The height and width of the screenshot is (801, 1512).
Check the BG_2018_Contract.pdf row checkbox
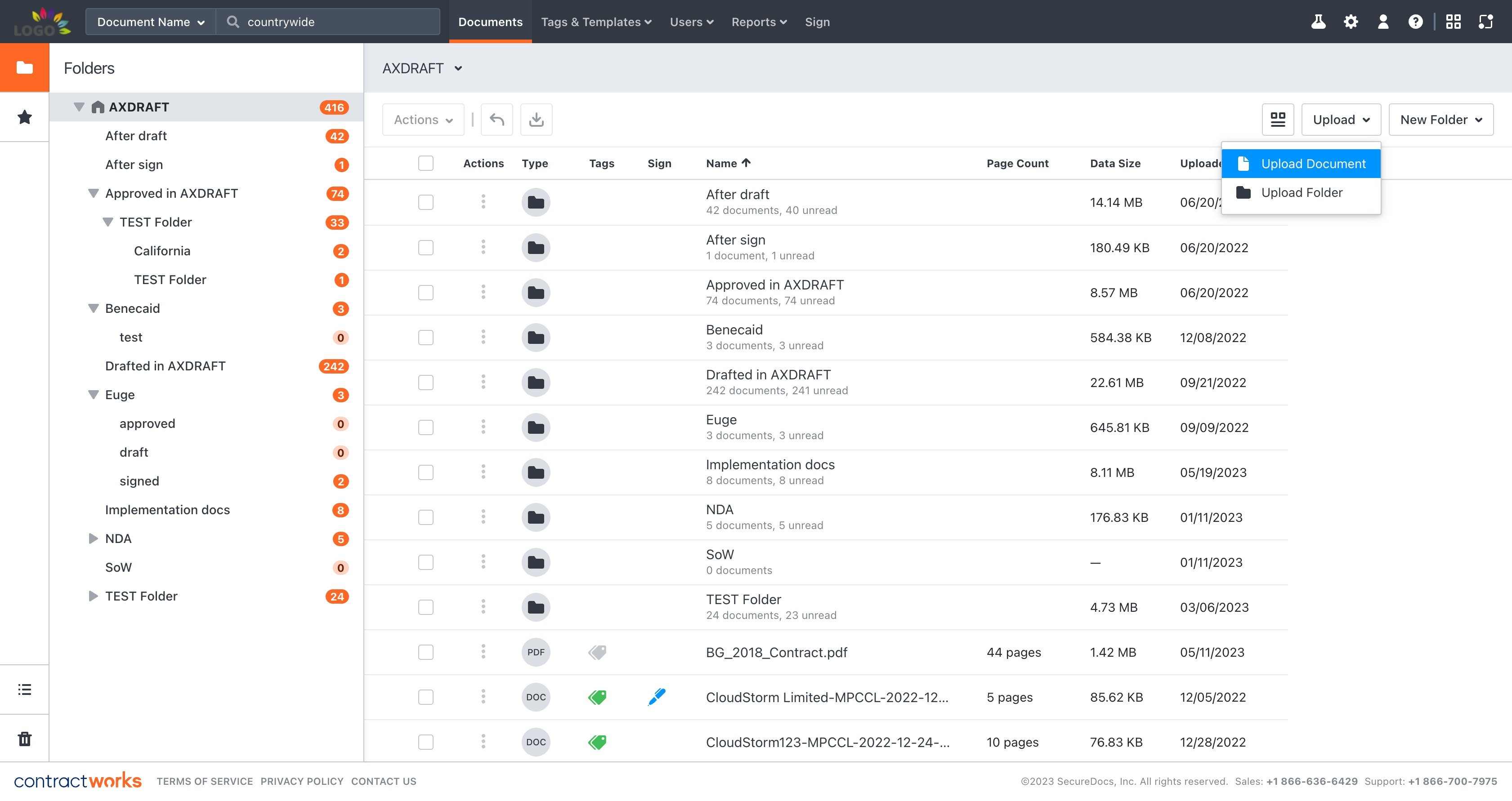pos(425,652)
